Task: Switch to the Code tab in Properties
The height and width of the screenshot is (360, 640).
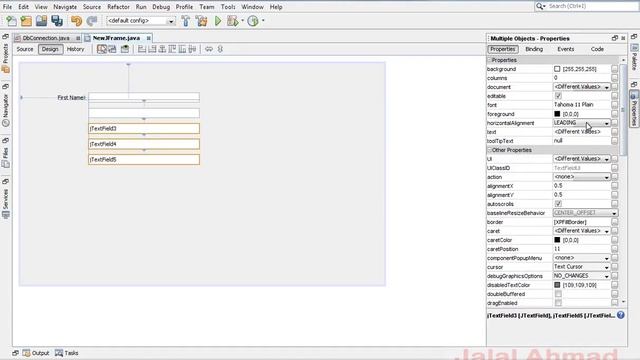Action: point(597,49)
